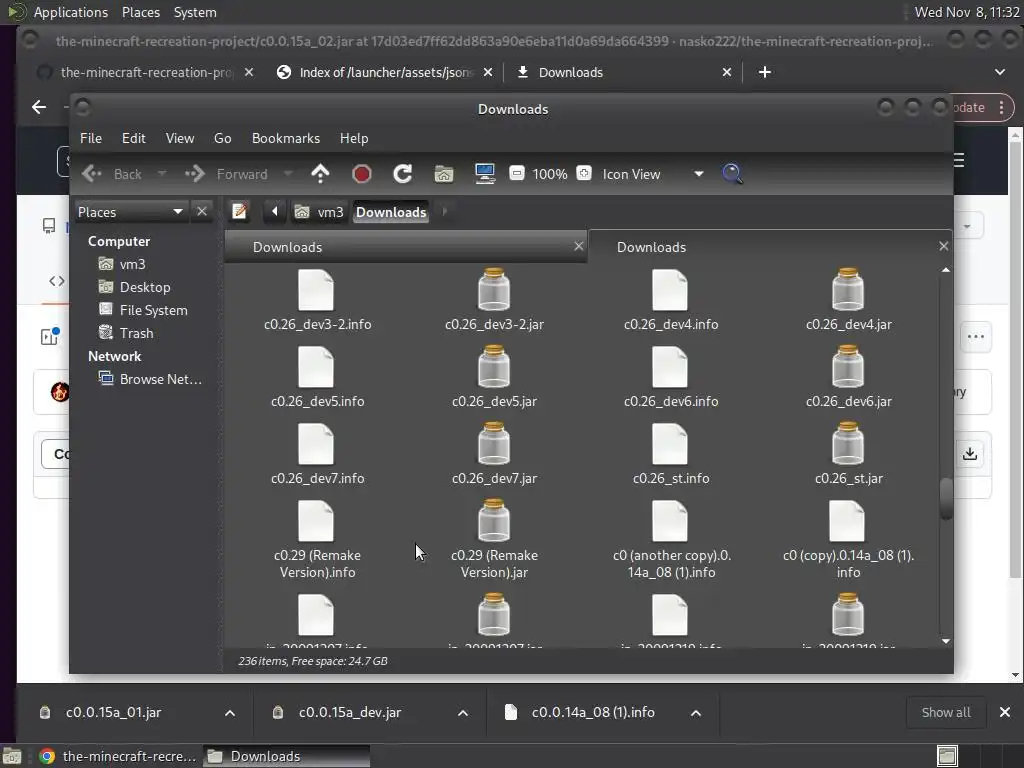This screenshot has height=768, width=1024.
Task: Select c0.26_dev6.info document icon
Action: pos(670,367)
